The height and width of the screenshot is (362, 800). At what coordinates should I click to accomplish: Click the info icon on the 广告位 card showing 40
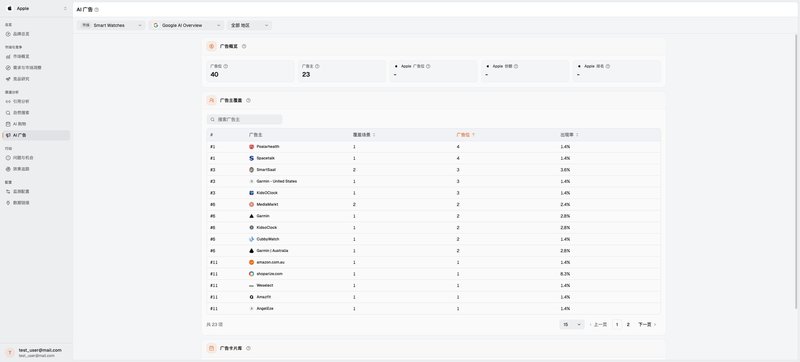pos(226,66)
